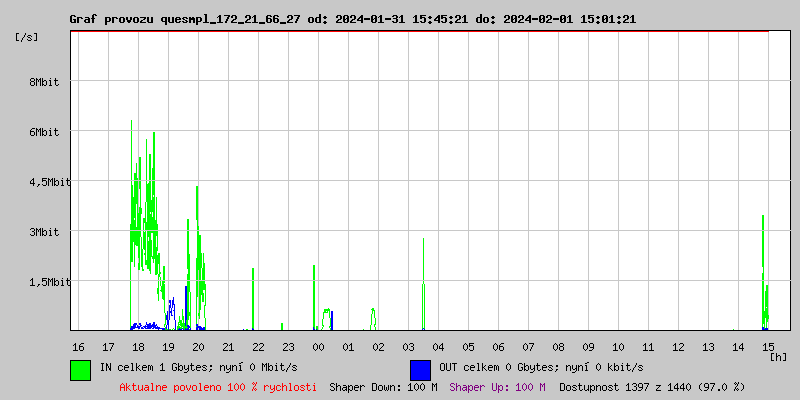Image resolution: width=800 pixels, height=400 pixels.
Task: Click the [h] unit label on the time axis
Action: 779,357
